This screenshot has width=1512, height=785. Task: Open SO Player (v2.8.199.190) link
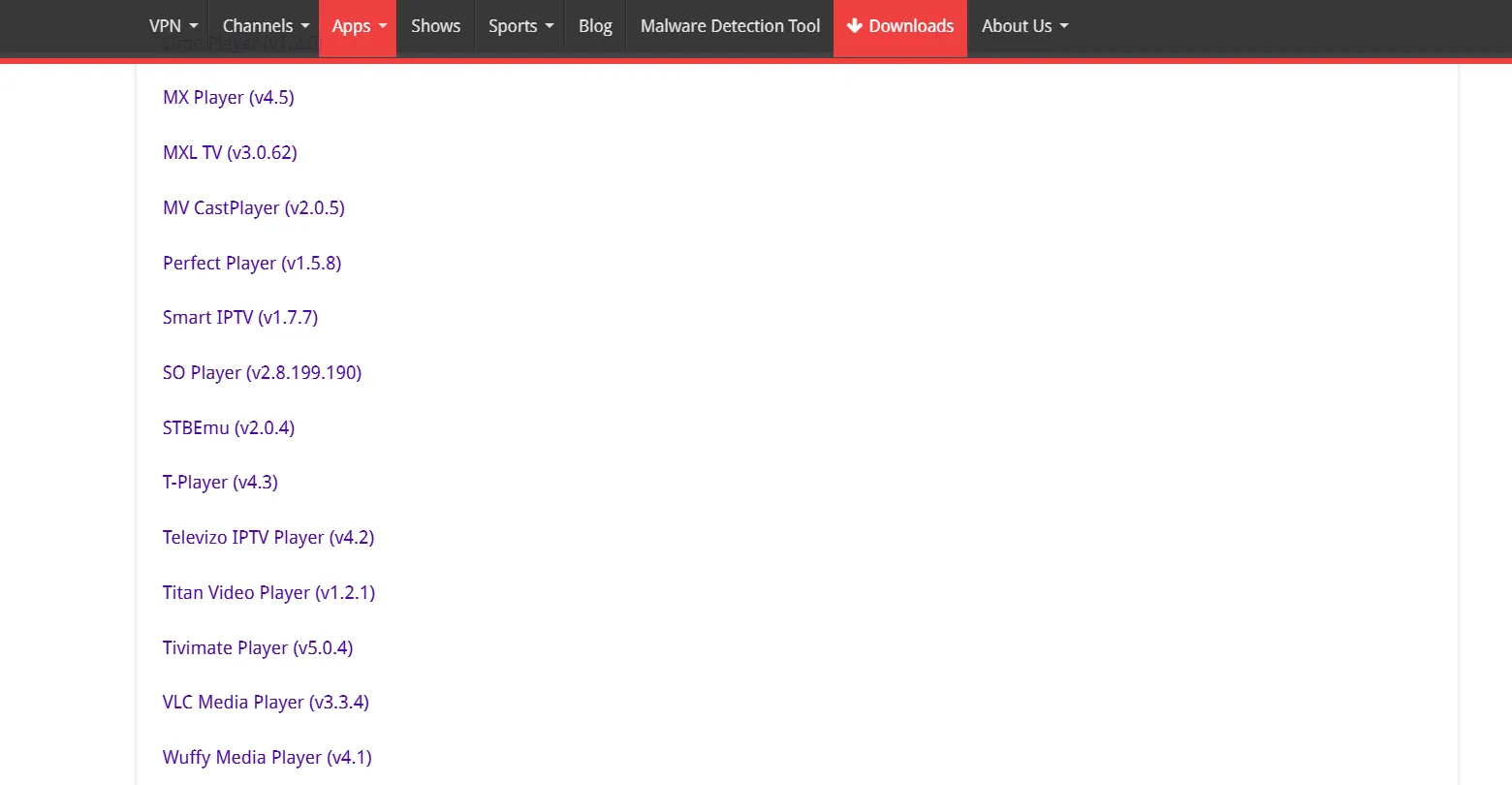tap(262, 373)
